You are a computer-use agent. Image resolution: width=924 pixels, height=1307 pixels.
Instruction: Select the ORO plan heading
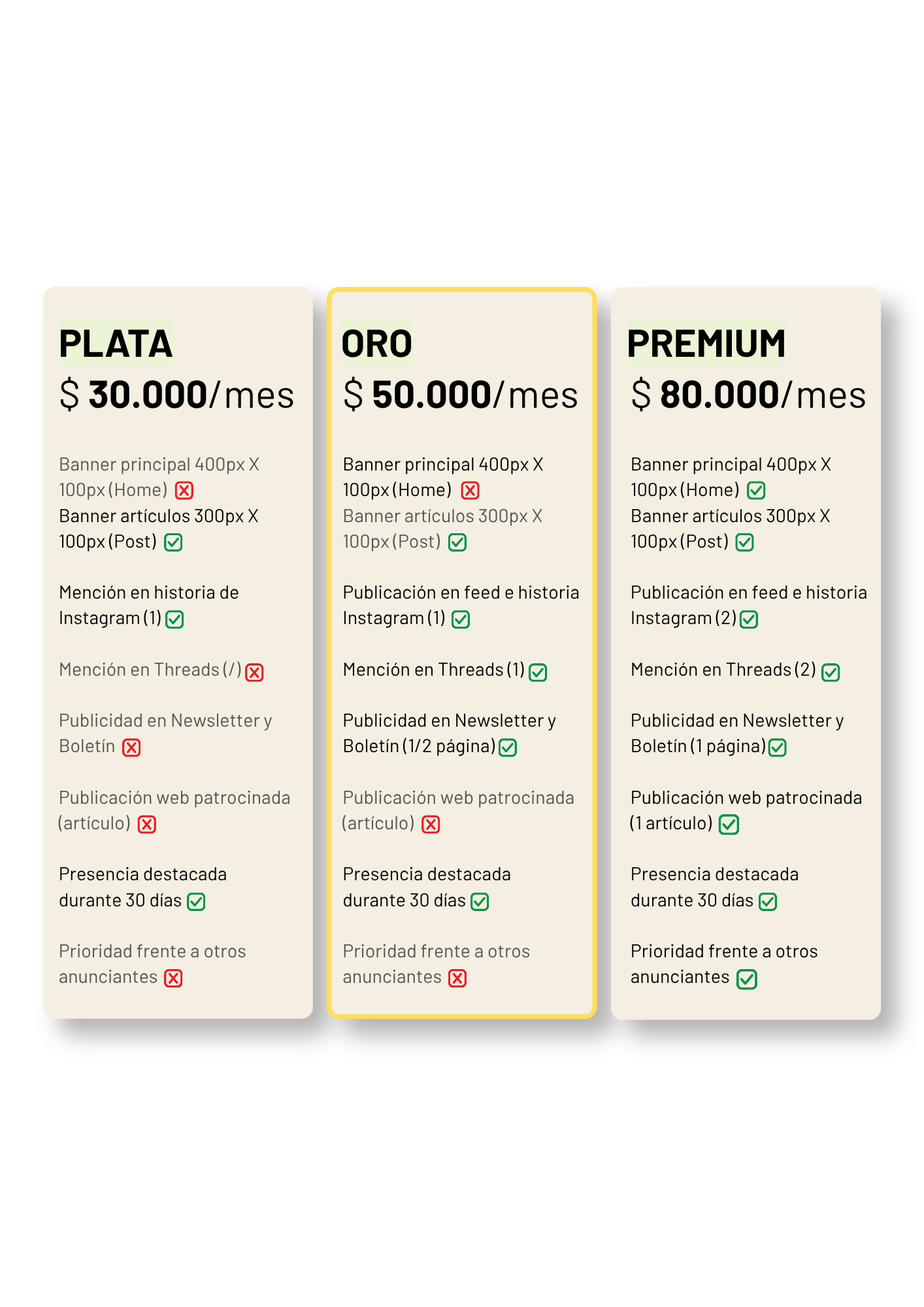click(x=377, y=343)
